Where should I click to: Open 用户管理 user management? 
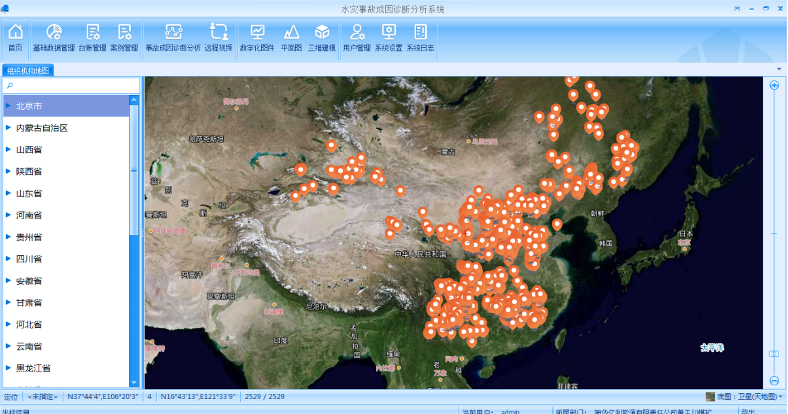(x=356, y=38)
